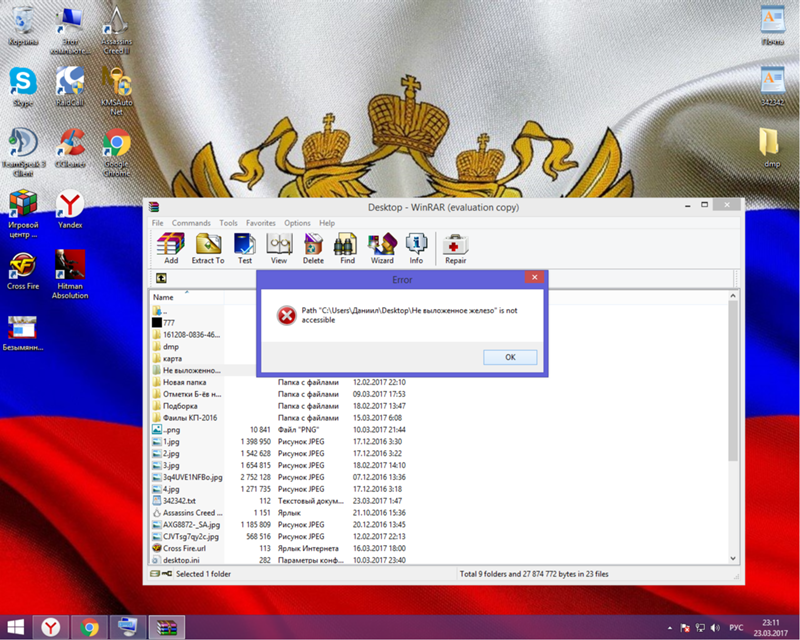Click the Windows Start button

[x=15, y=627]
